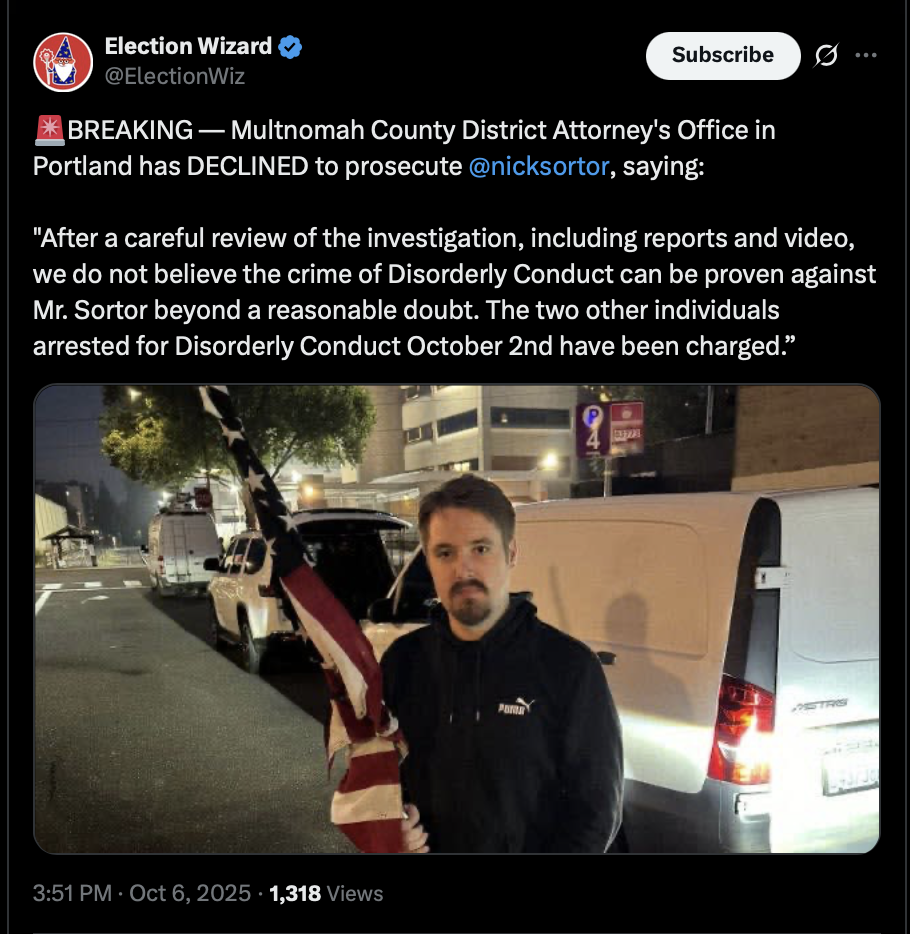
Task: Open the 3:51 PM timestamp link
Action: tap(72, 893)
